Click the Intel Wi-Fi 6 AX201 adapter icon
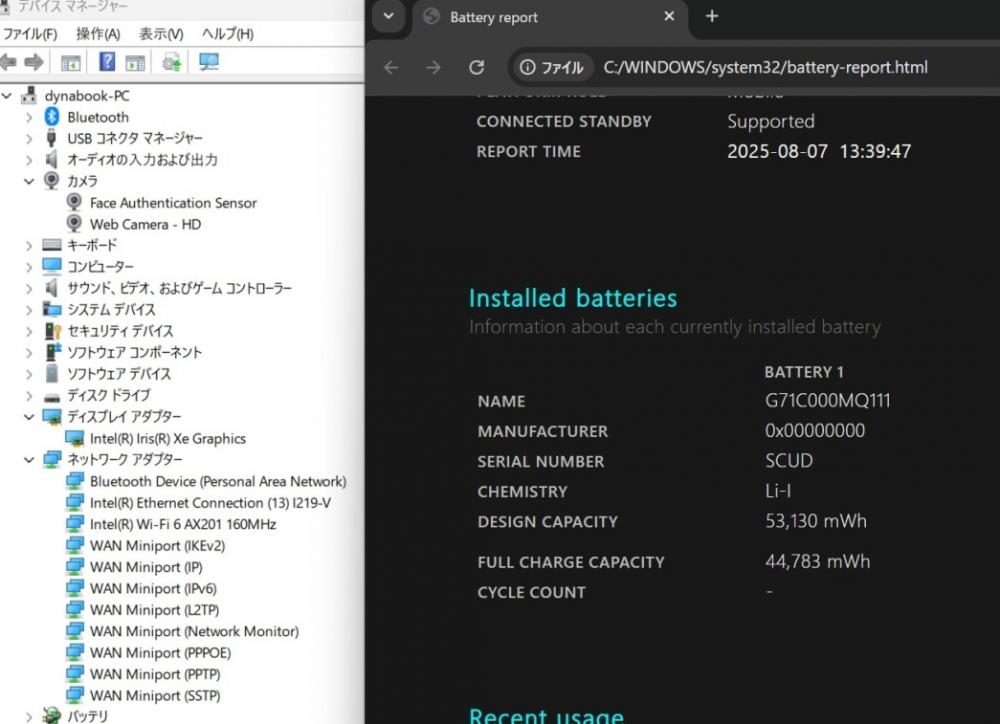The width and height of the screenshot is (1000, 724). coord(75,524)
